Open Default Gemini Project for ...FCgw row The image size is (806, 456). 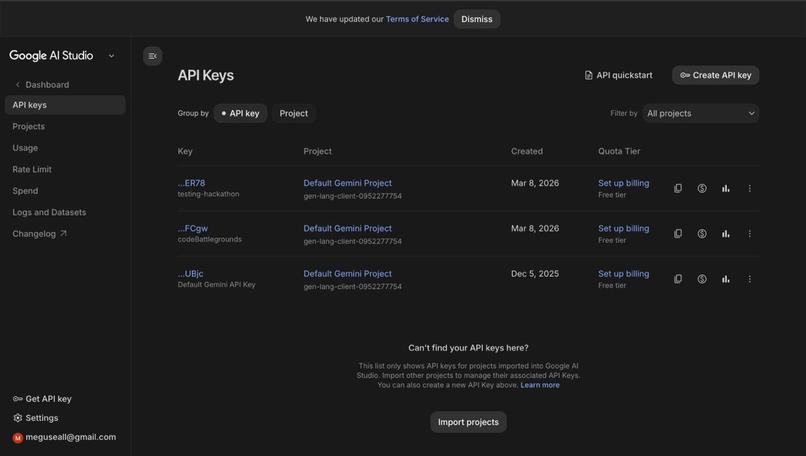coord(347,228)
